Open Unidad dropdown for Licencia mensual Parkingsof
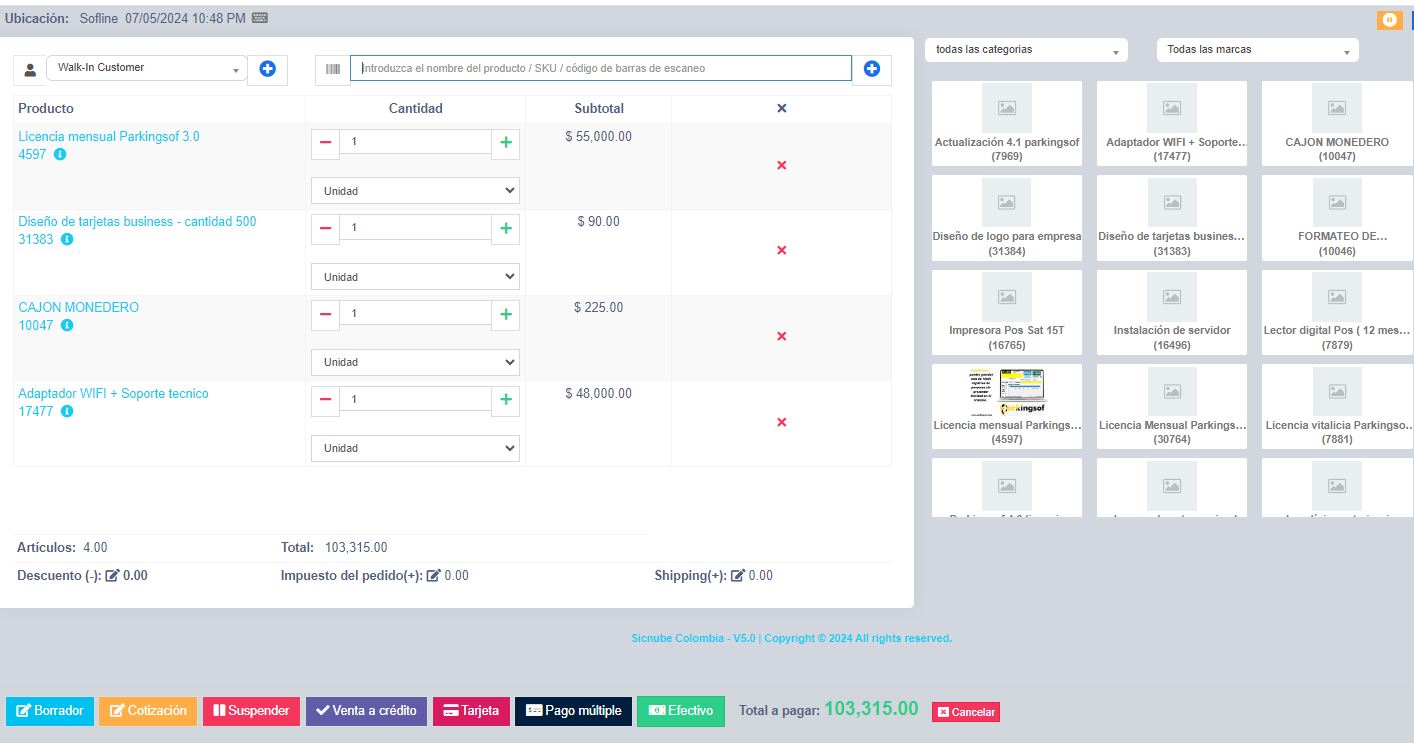The image size is (1414, 743). pos(415,191)
